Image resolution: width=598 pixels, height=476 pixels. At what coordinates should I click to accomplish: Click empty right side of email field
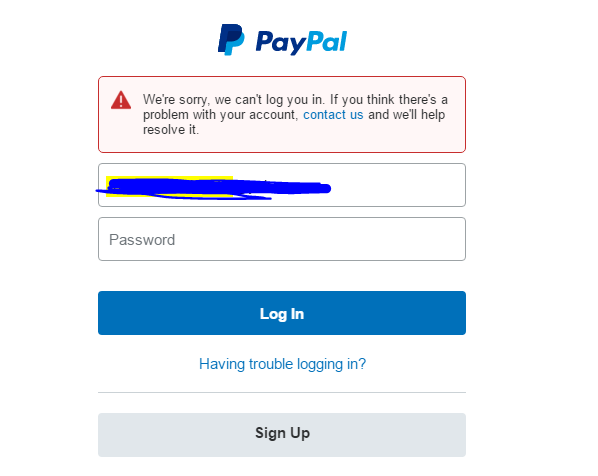tap(399, 185)
